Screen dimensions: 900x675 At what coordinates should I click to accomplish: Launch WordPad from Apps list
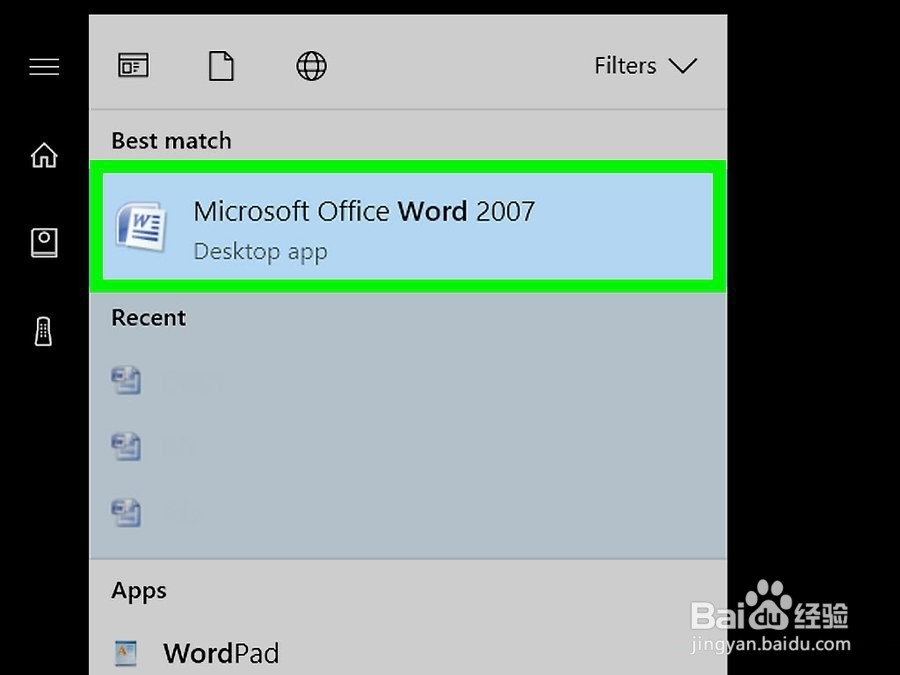coord(408,653)
